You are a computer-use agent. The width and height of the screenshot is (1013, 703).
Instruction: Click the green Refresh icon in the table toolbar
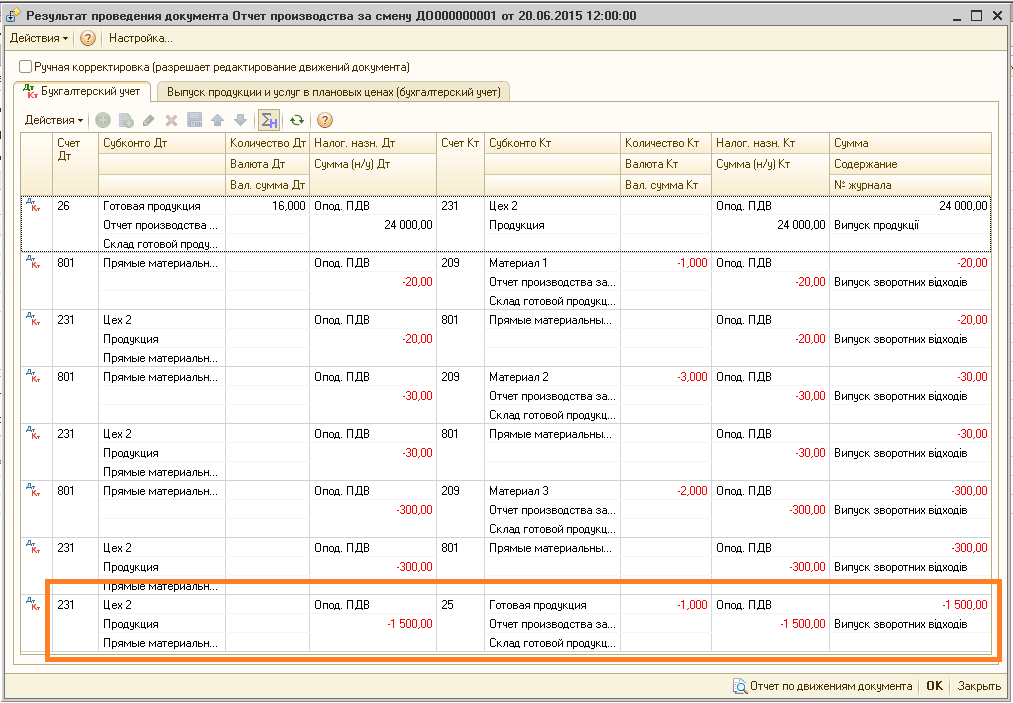tap(297, 120)
